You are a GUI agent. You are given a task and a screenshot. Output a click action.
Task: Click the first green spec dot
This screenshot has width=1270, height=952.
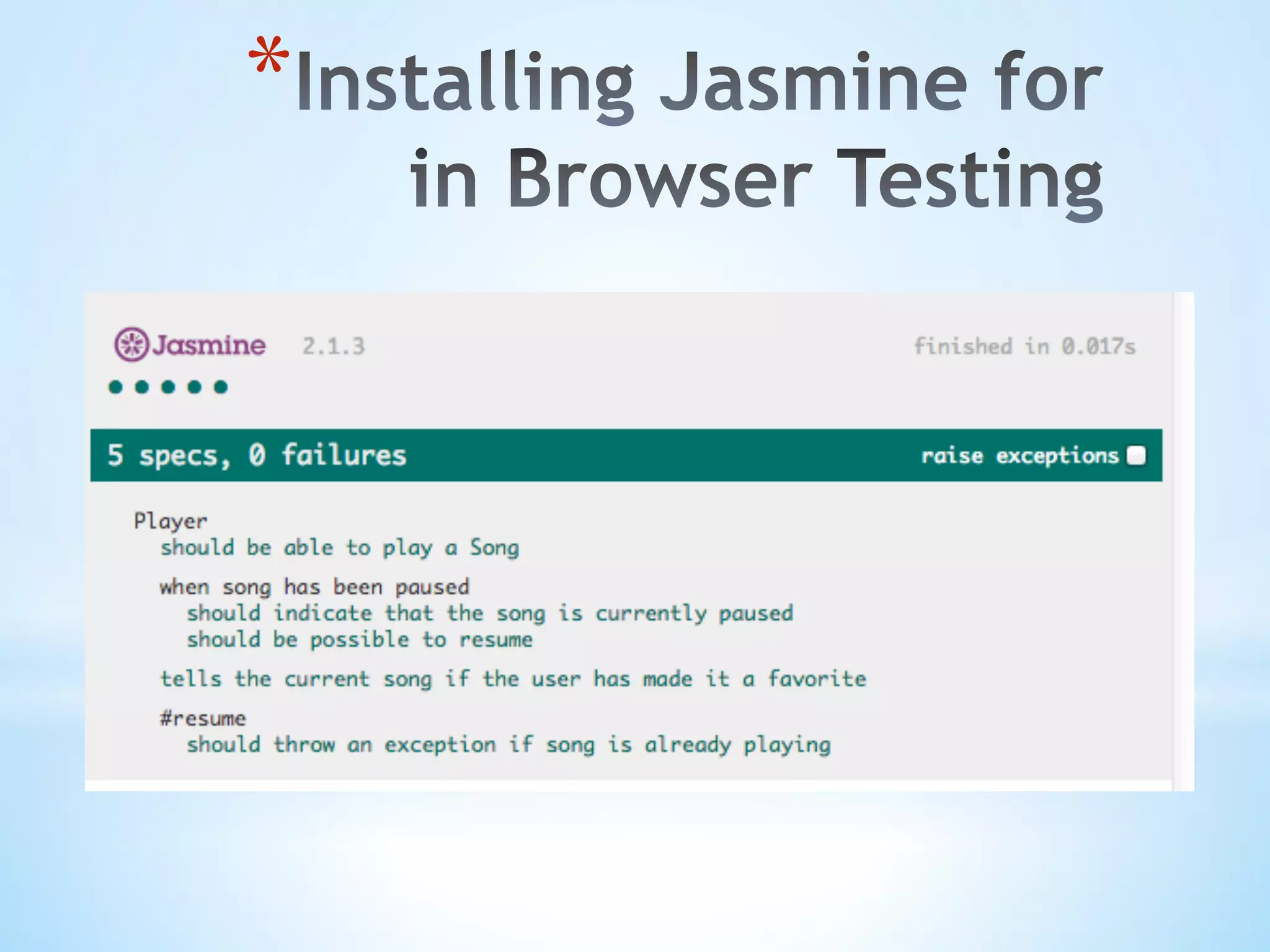(115, 387)
